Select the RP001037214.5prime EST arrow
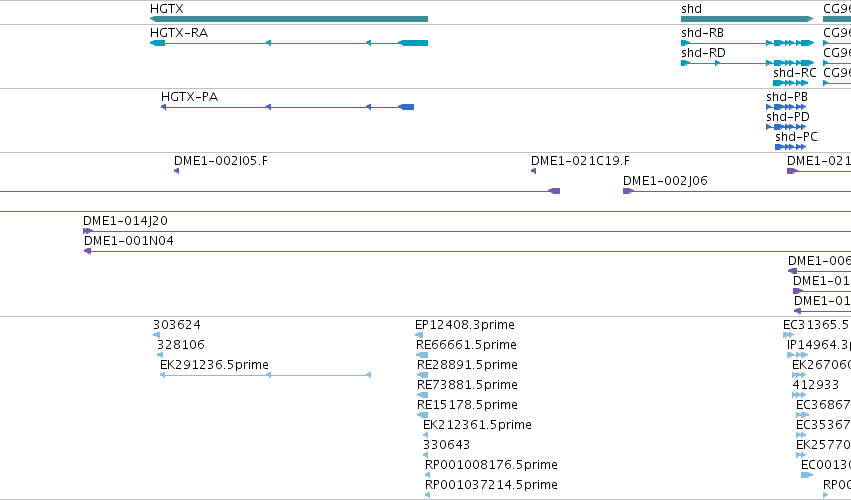This screenshot has height=500, width=851. 428,495
